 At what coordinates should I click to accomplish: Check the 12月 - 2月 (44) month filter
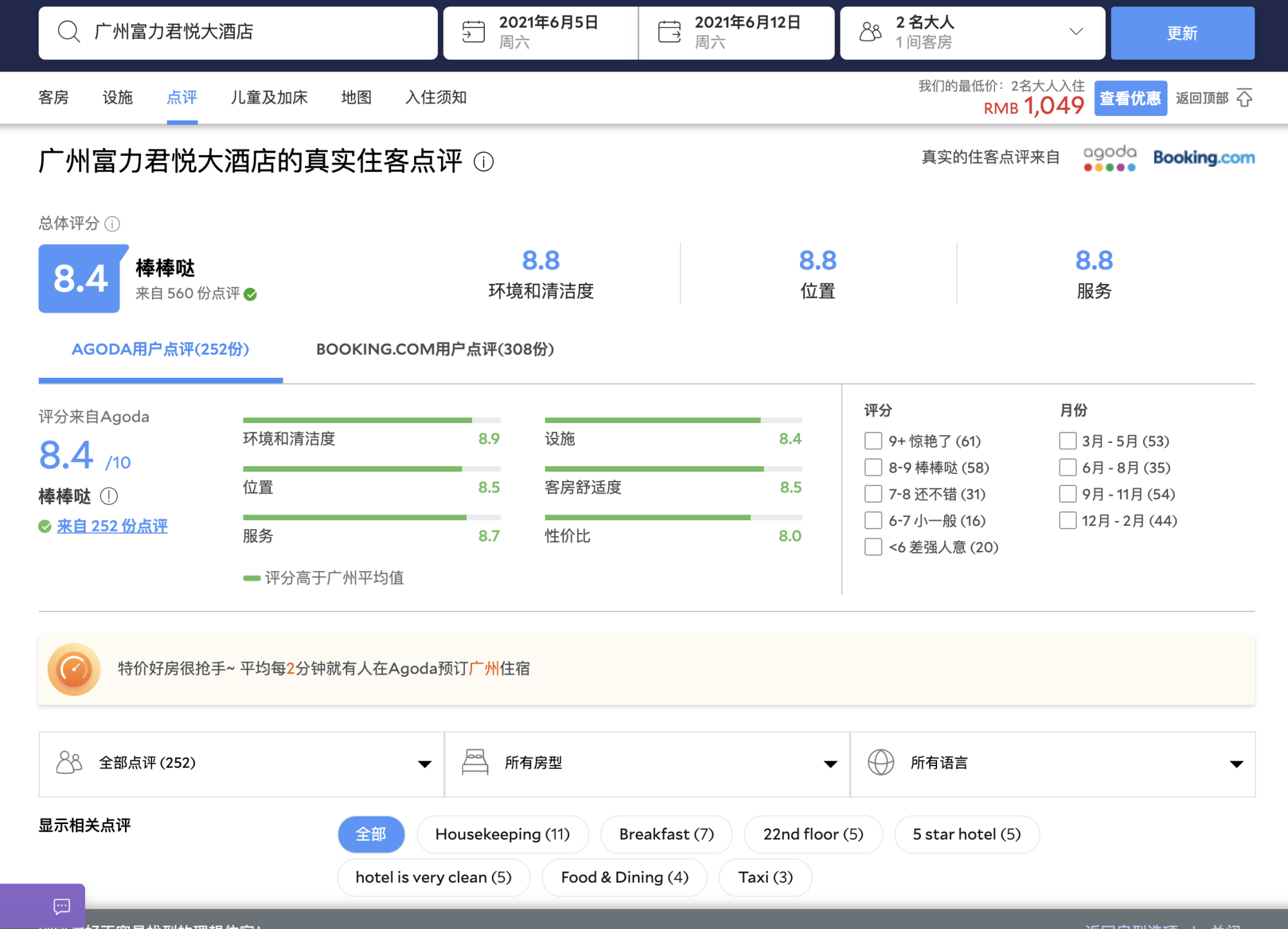click(1068, 520)
